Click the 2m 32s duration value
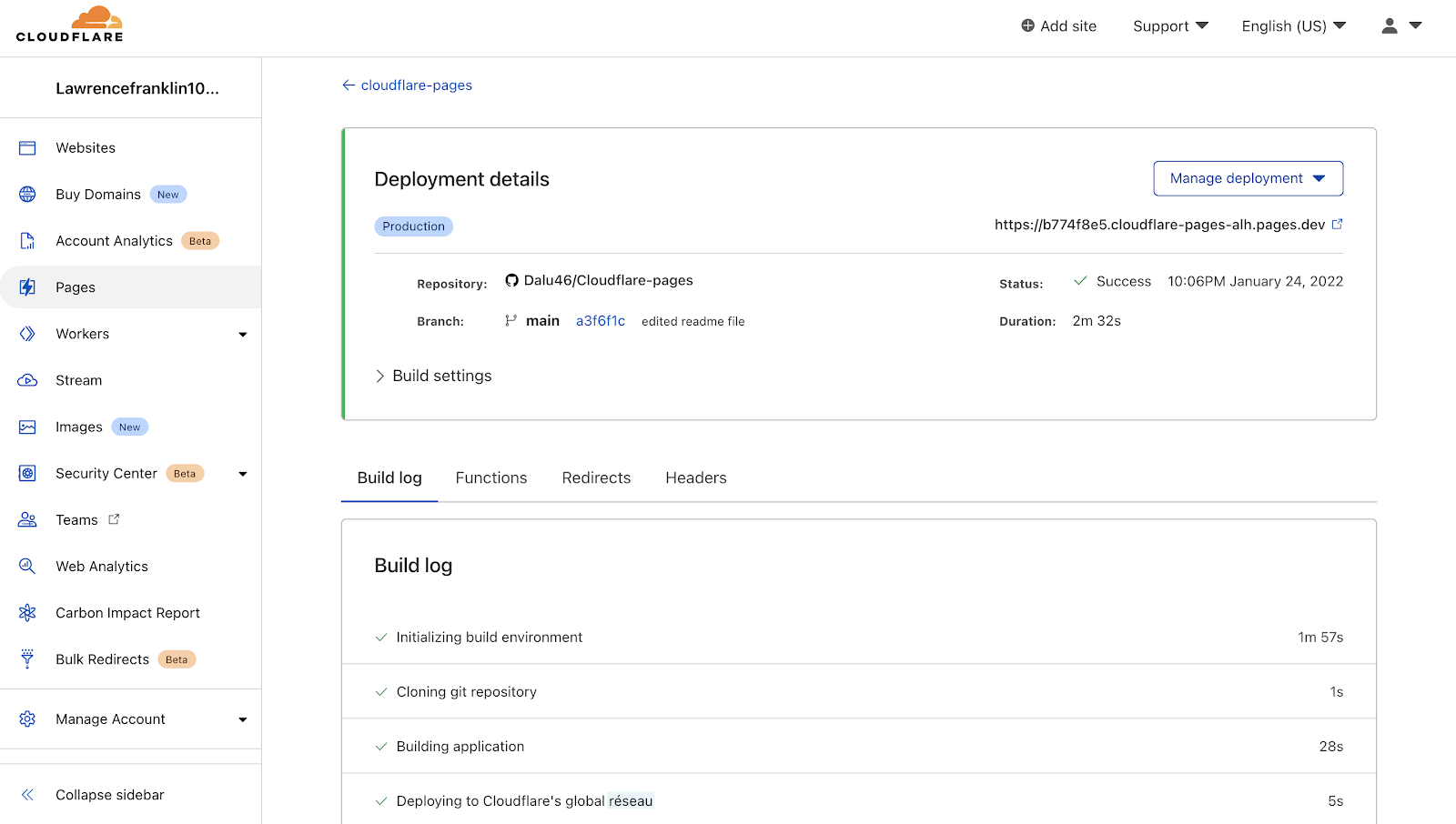The height and width of the screenshot is (824, 1456). [1097, 321]
